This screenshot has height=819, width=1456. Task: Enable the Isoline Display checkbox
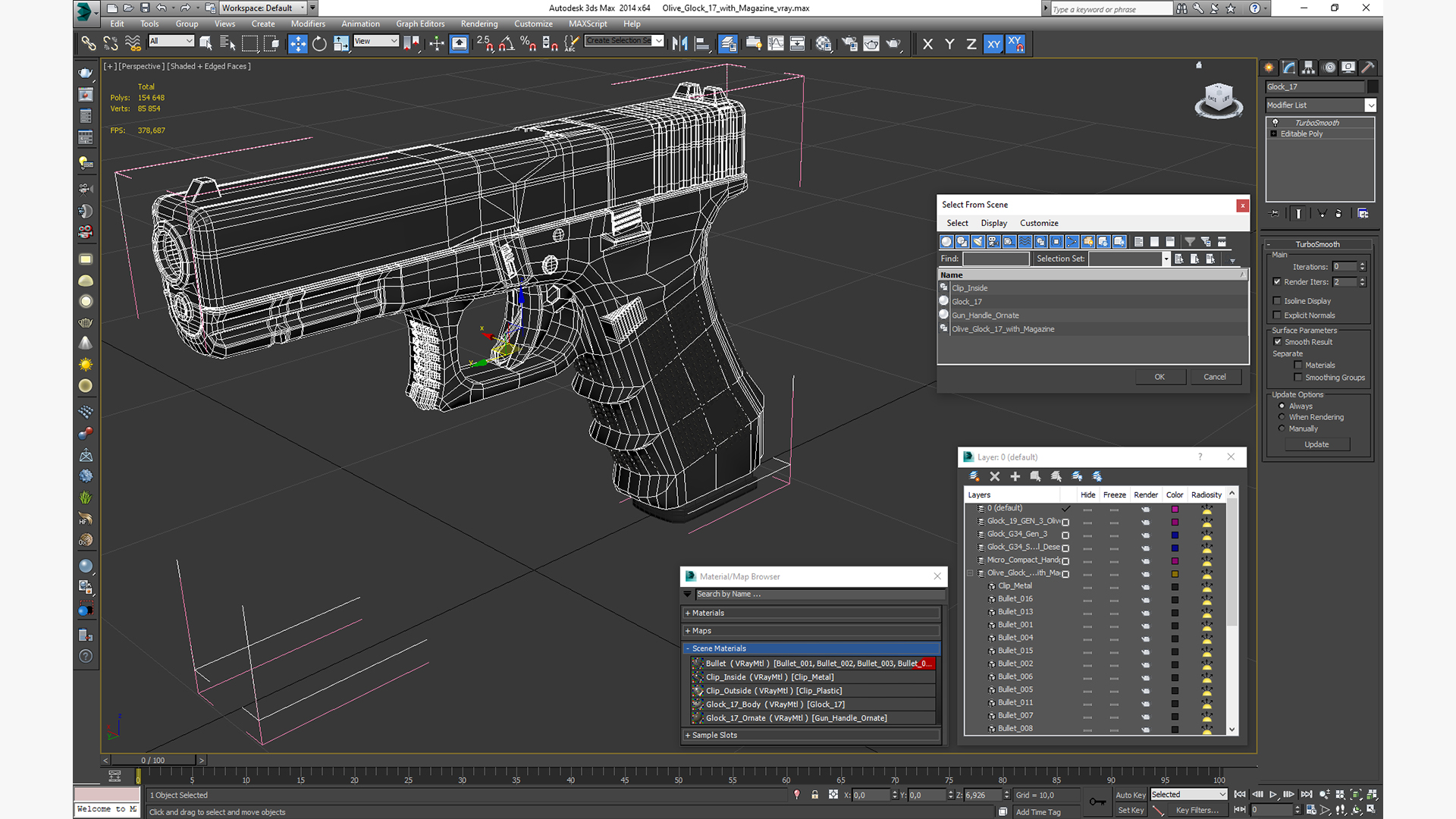[1277, 301]
